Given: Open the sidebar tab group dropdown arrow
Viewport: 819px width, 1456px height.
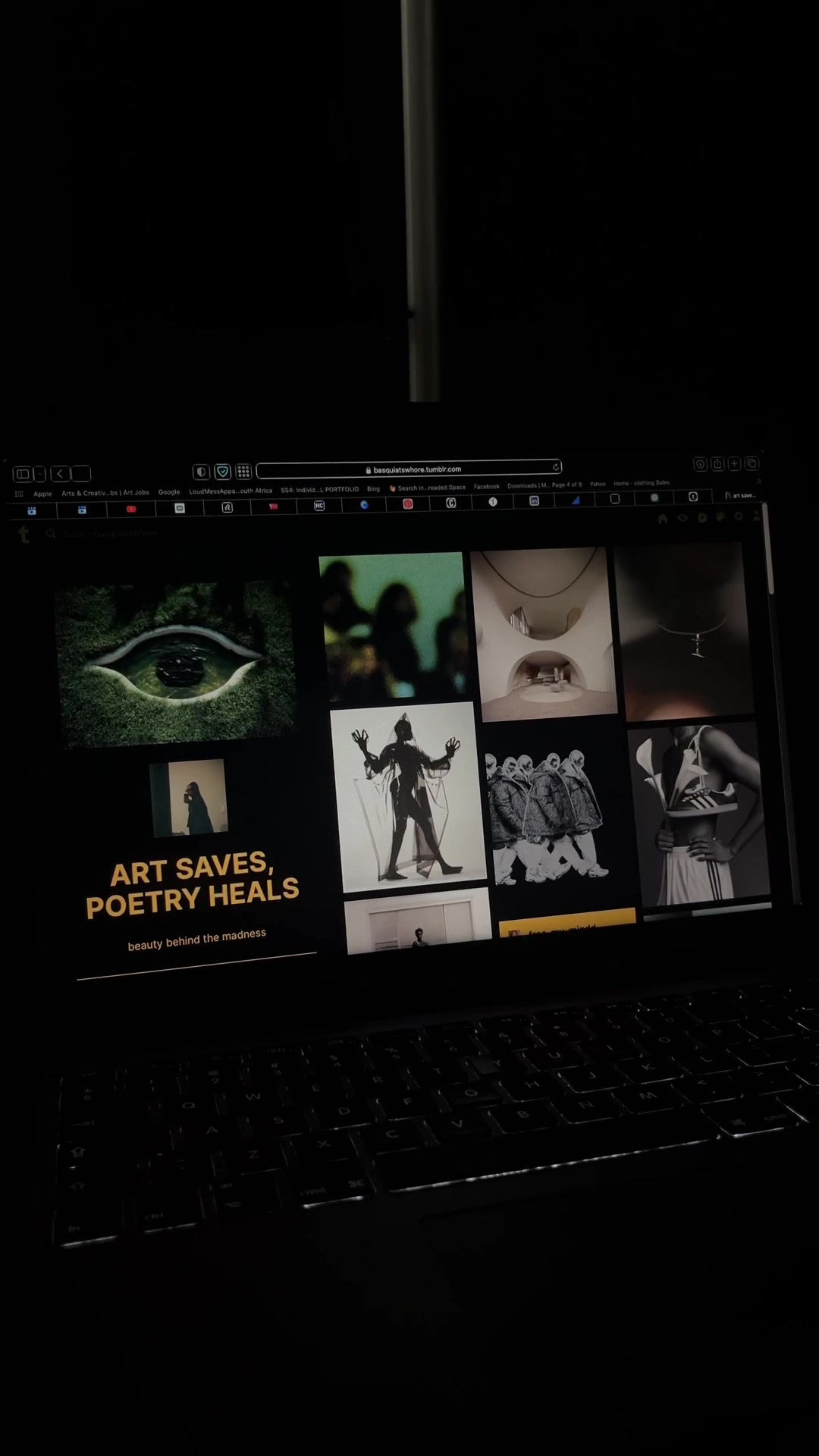Looking at the screenshot, I should [x=39, y=474].
